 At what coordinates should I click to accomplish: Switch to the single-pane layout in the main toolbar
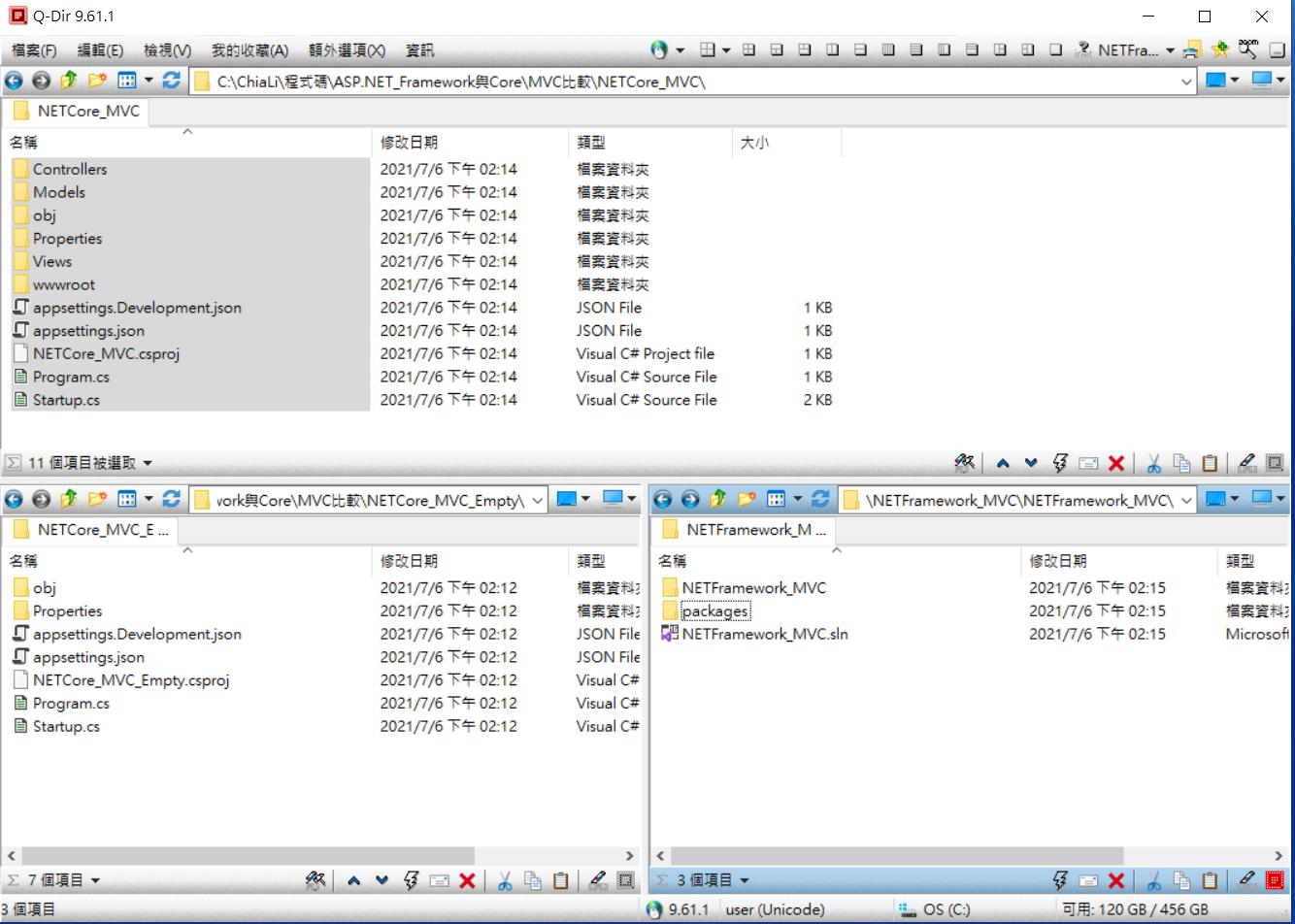click(1055, 49)
